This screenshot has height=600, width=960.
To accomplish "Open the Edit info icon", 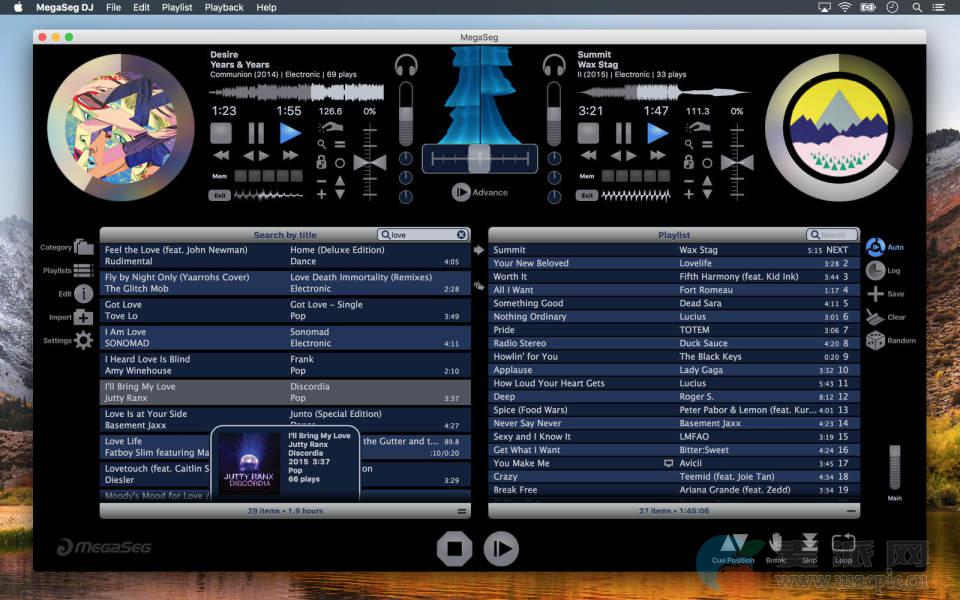I will 83,294.
